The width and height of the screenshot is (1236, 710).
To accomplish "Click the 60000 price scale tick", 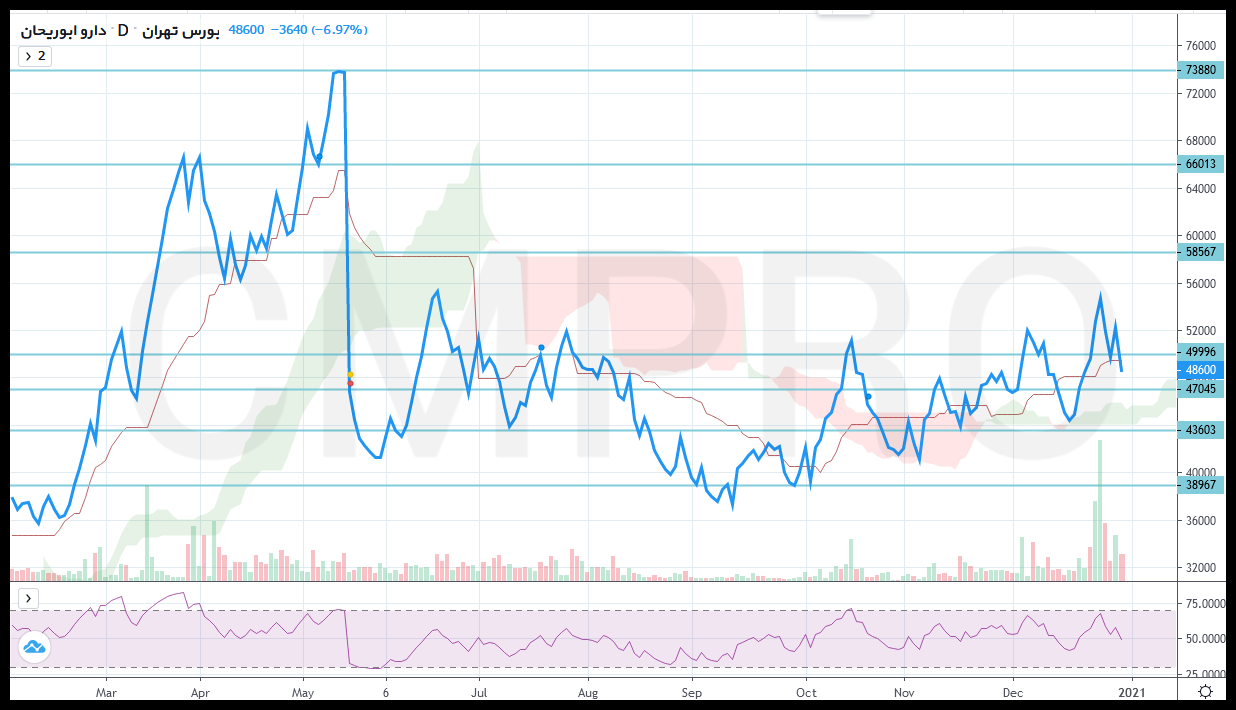I will click(x=1200, y=236).
